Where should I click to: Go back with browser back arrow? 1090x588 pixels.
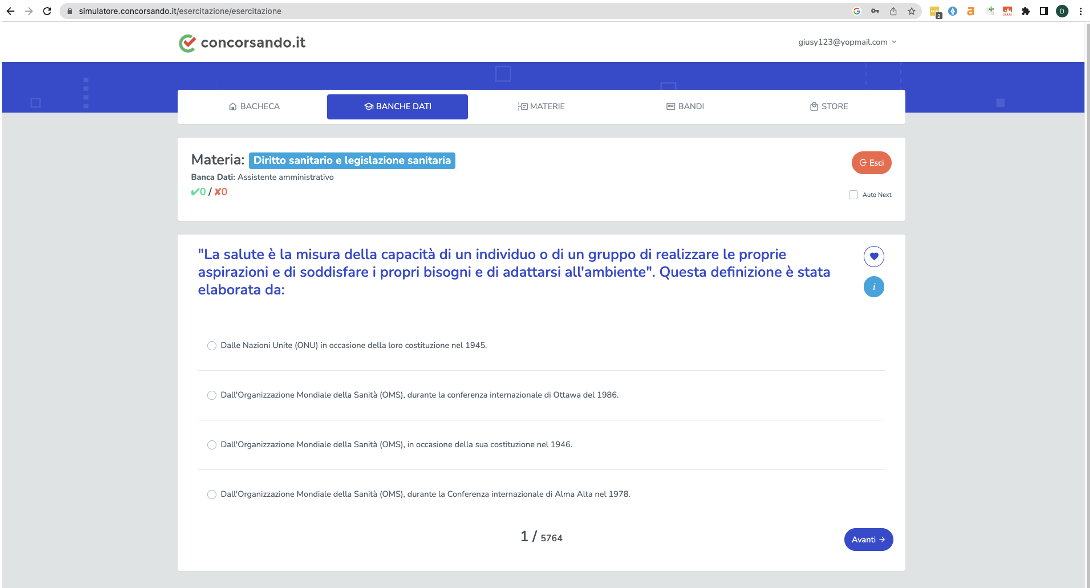pyautogui.click(x=10, y=11)
